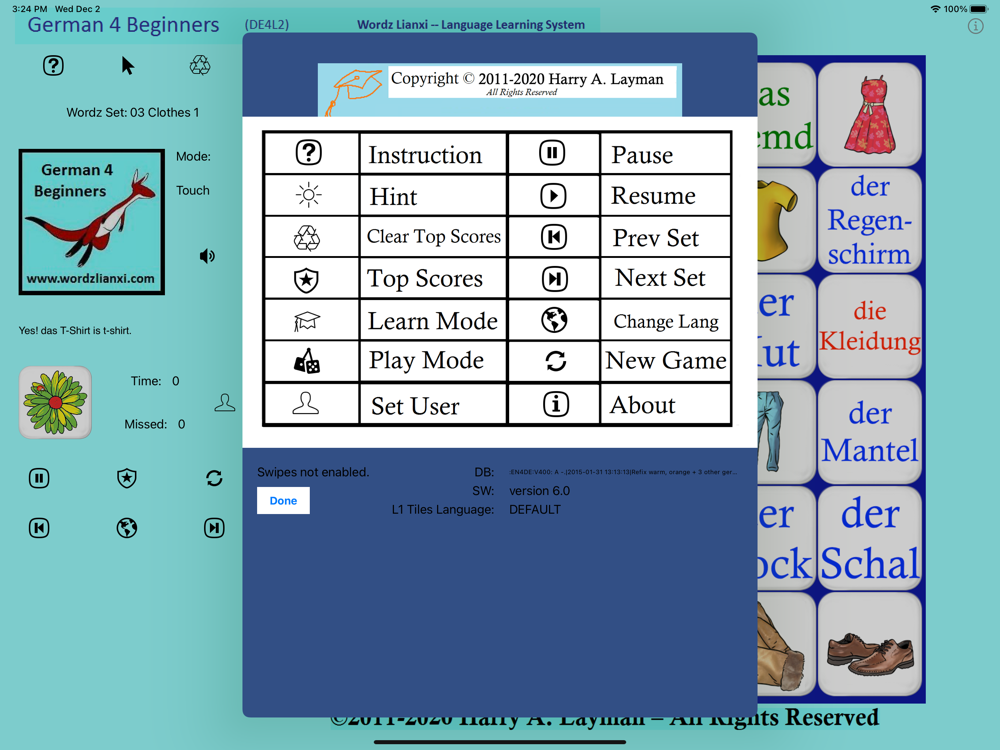The image size is (1000, 750).
Task: Tap the Resume play icon in help table
Action: (x=553, y=195)
